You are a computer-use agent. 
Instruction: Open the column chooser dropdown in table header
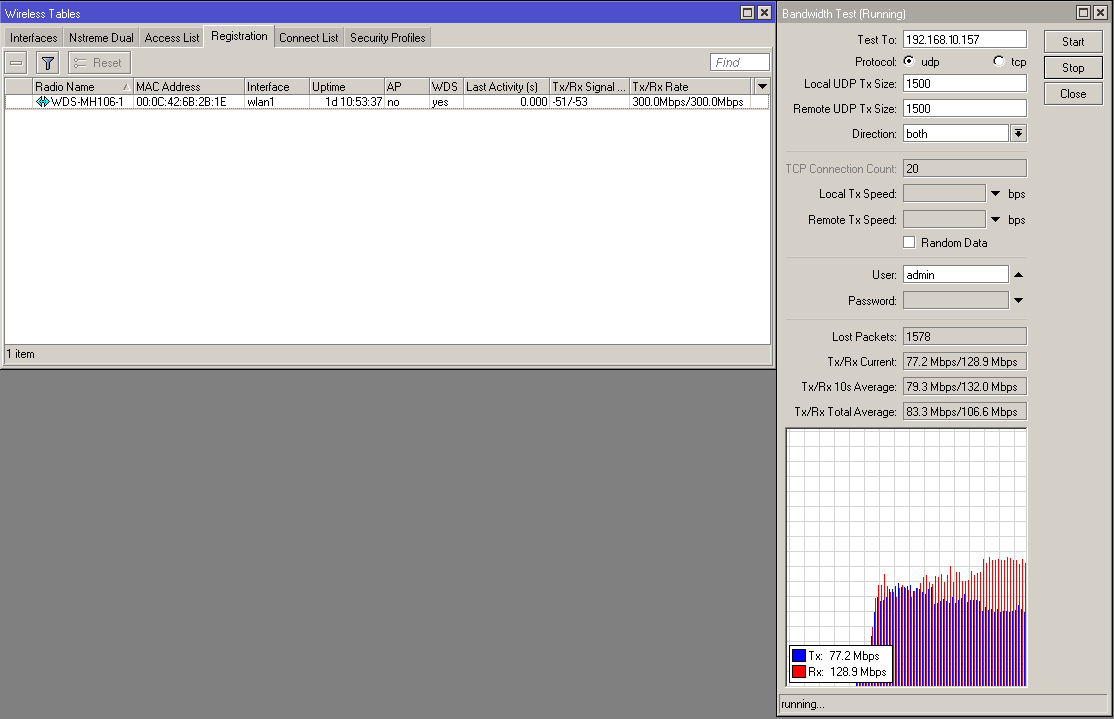[x=762, y=87]
